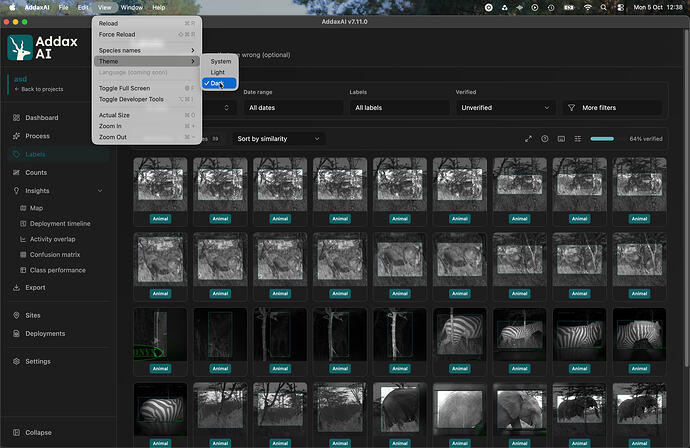690x448 pixels.
Task: Open the Unverified dropdown under Verified
Action: (505, 107)
